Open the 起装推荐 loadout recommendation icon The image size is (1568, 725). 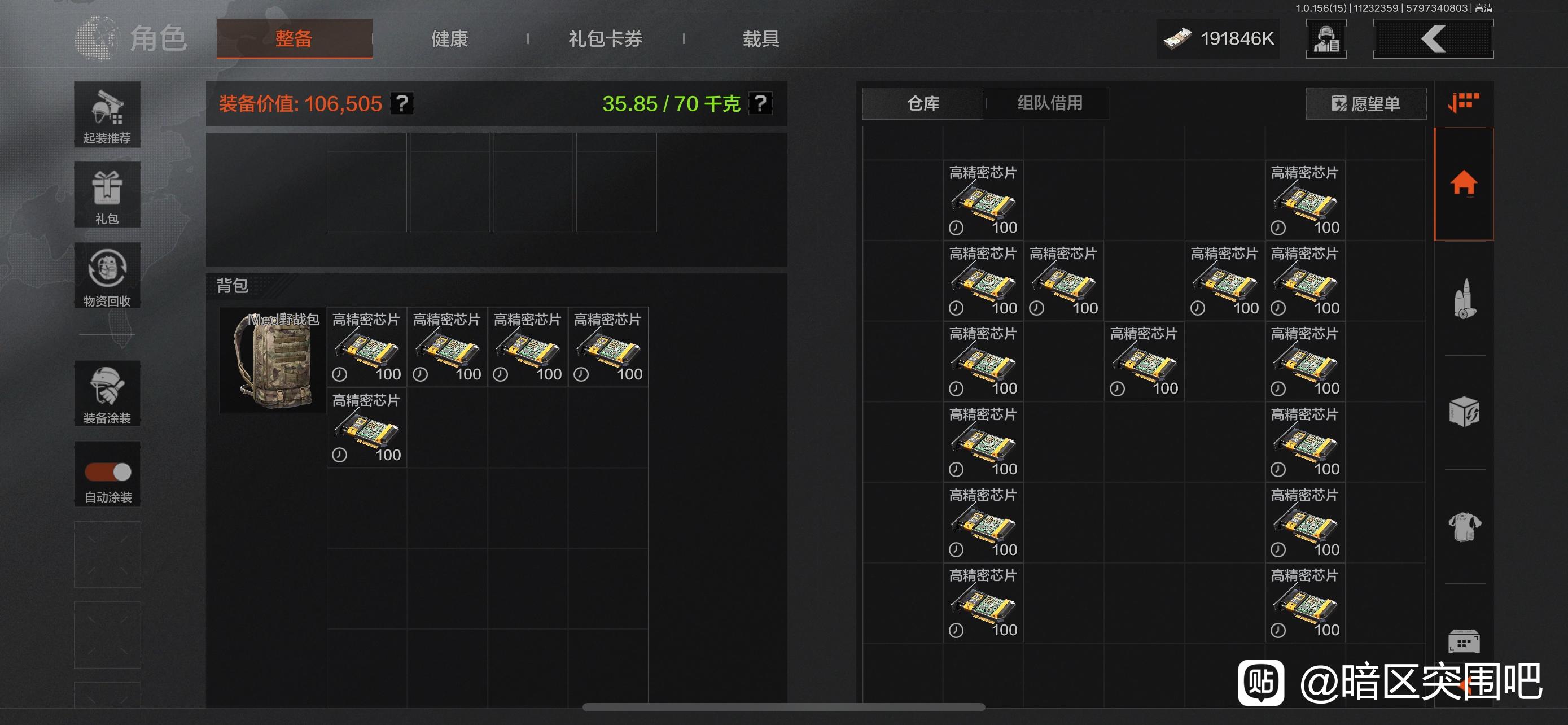(107, 115)
